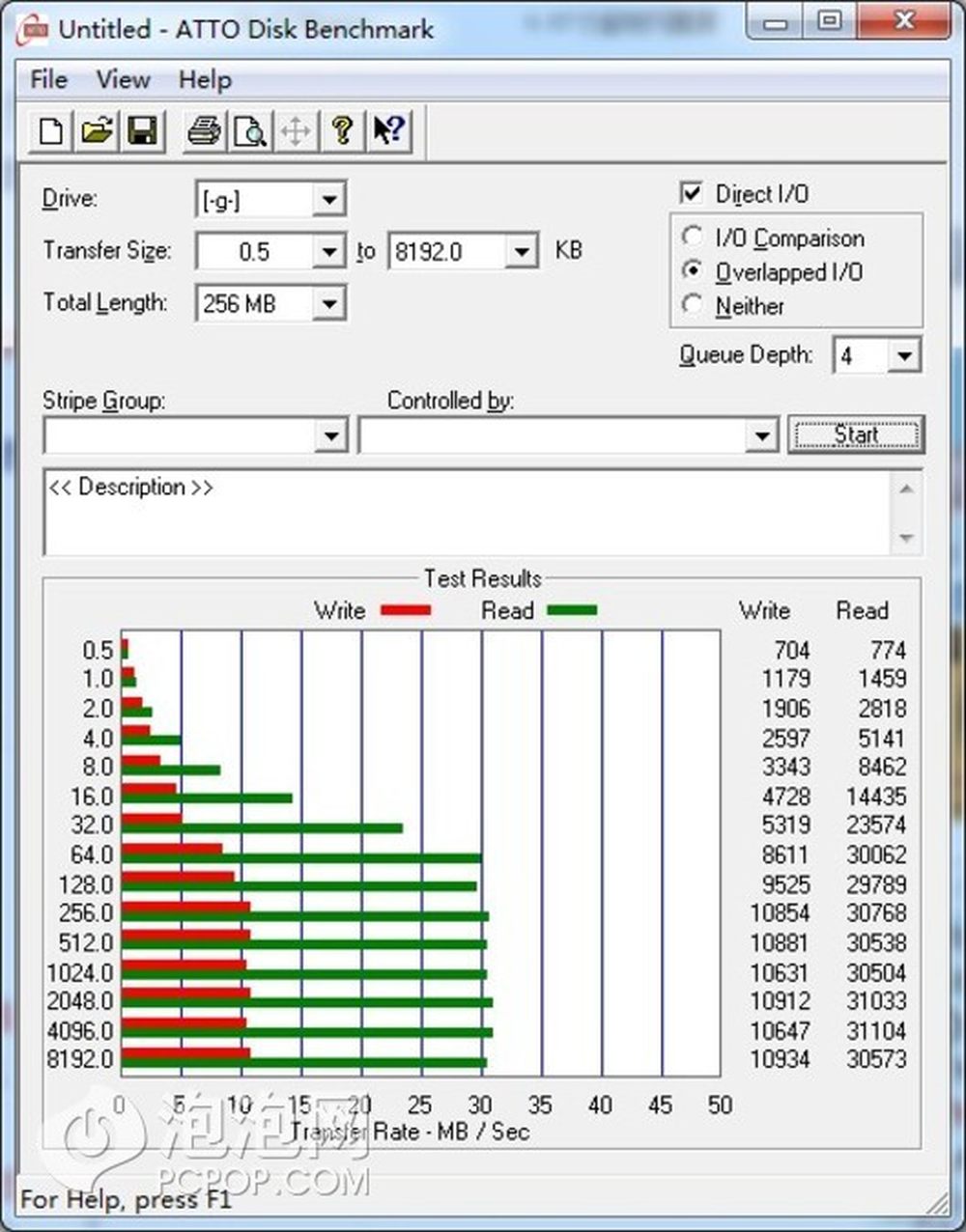Open the minimum Transfer Size dropdown
The image size is (966, 1232).
329,252
